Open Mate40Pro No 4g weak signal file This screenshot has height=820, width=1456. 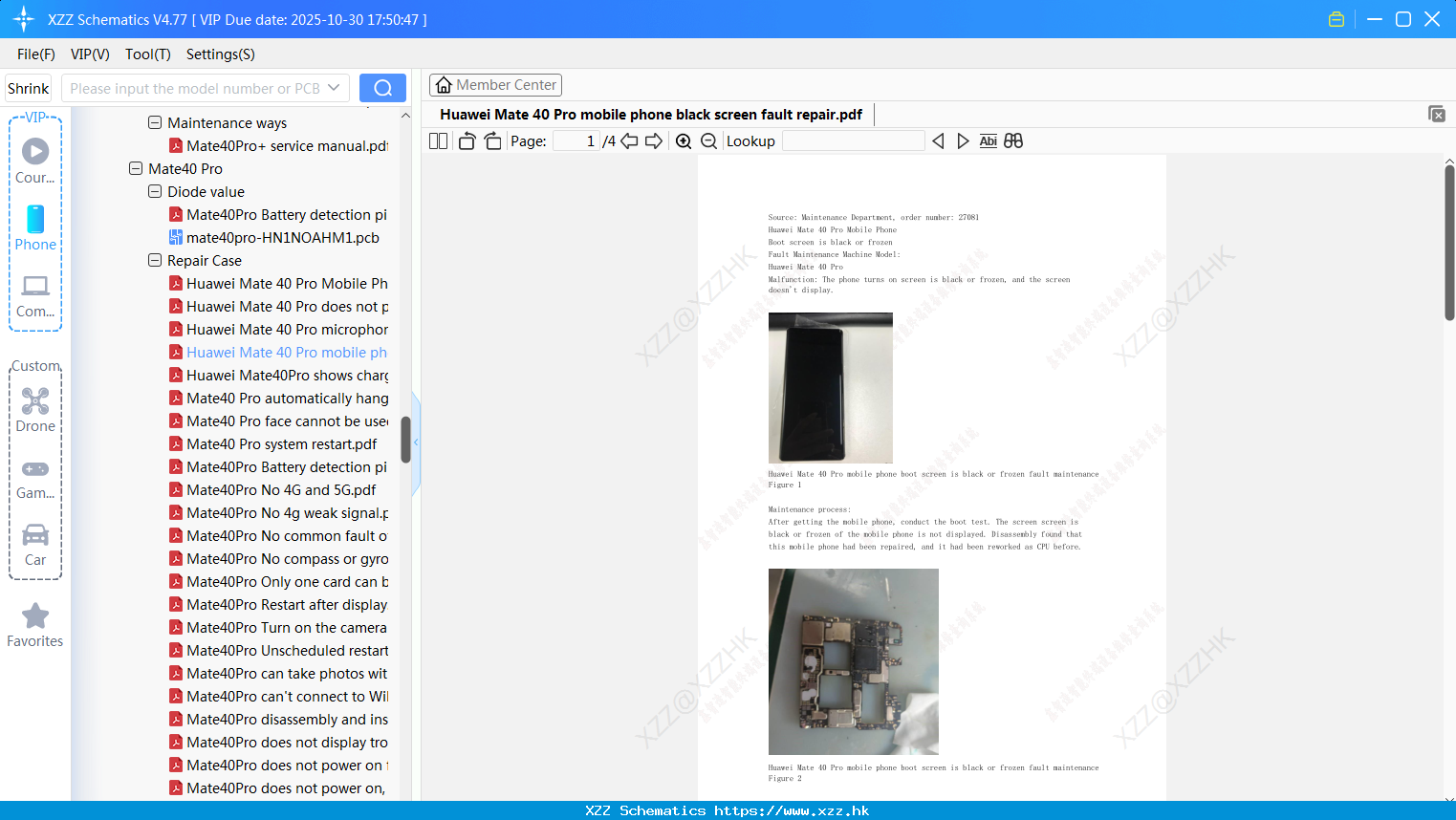(278, 512)
